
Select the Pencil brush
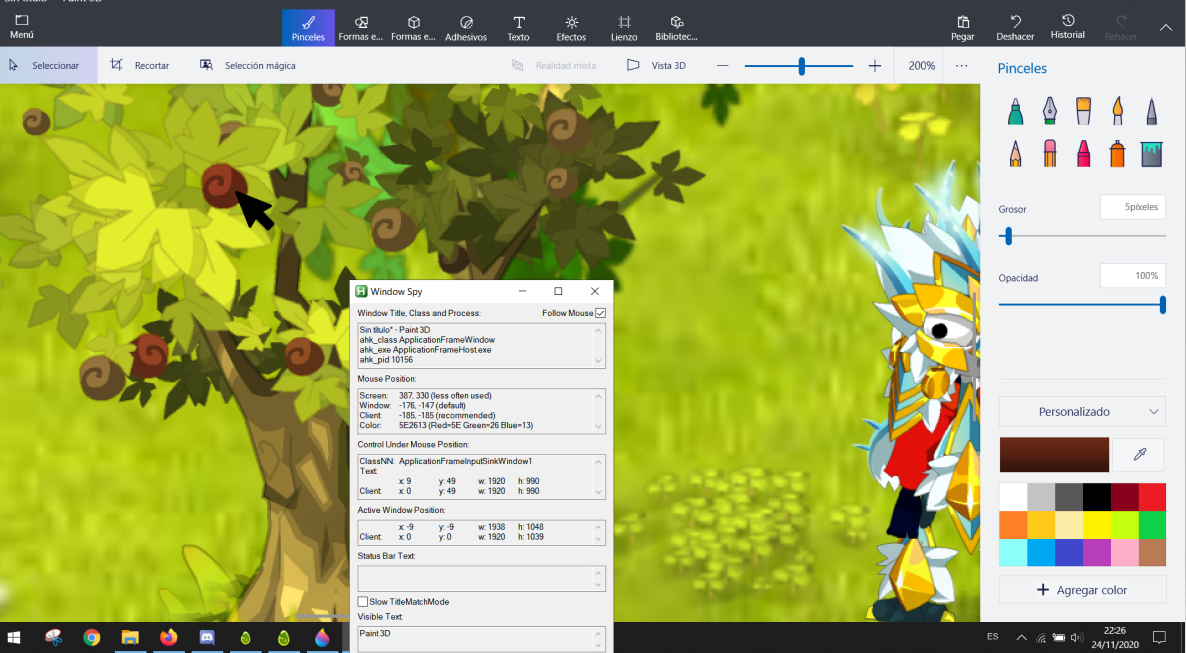coord(1015,154)
